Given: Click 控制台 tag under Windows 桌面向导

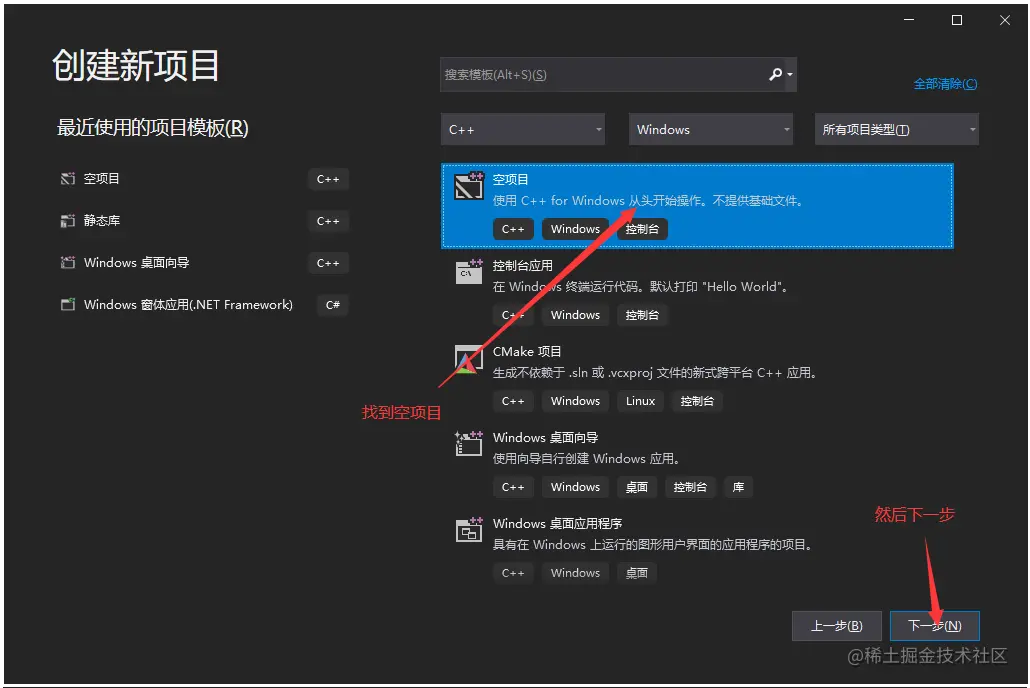Looking at the screenshot, I should click(x=690, y=487).
